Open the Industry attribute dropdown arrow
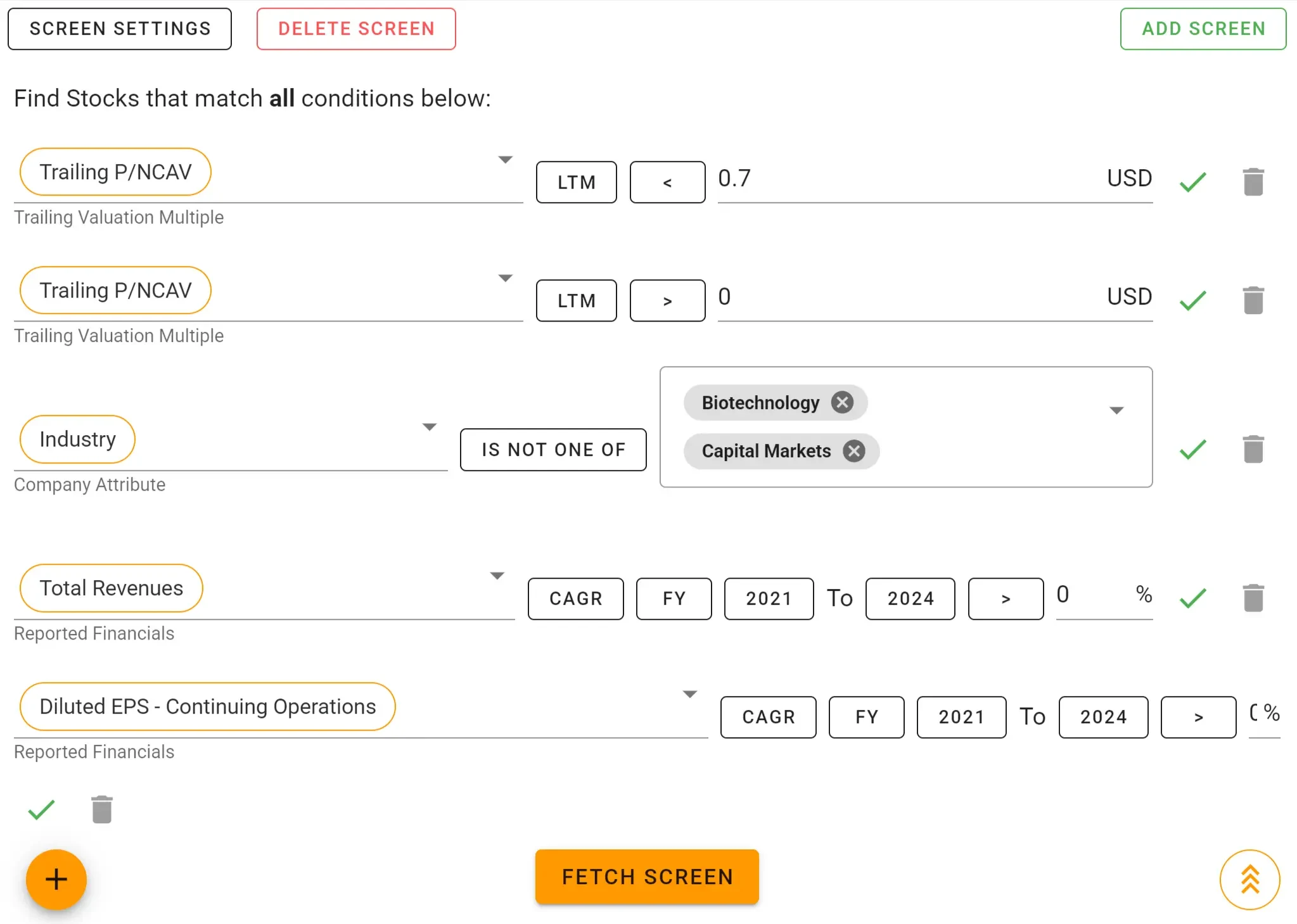 [430, 427]
